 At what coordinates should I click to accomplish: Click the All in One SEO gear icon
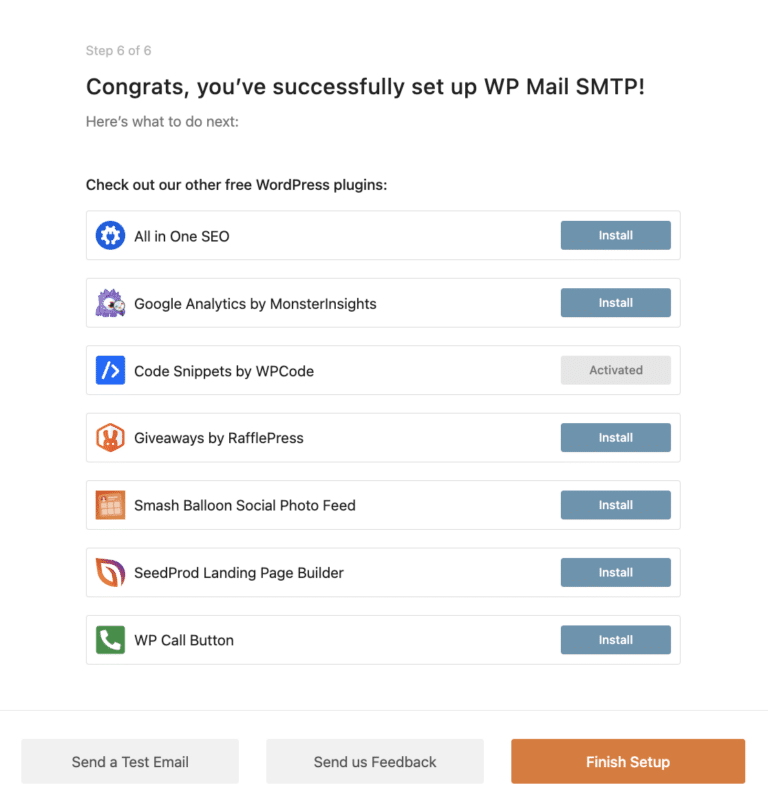[110, 235]
